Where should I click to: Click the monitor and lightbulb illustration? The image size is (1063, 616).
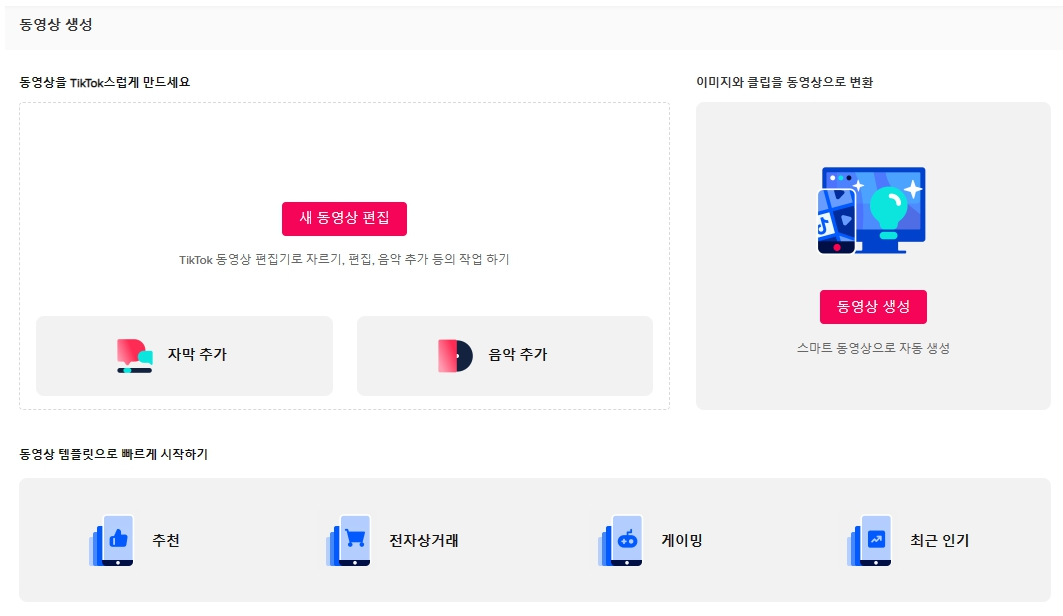[872, 210]
